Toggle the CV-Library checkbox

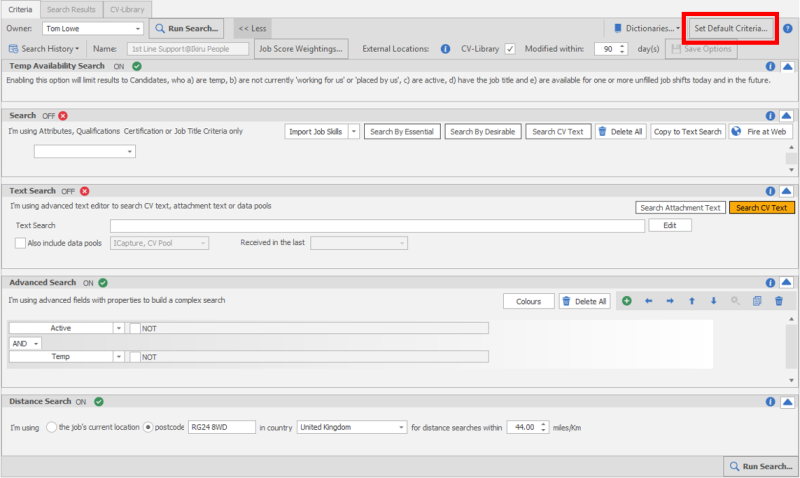coord(510,48)
